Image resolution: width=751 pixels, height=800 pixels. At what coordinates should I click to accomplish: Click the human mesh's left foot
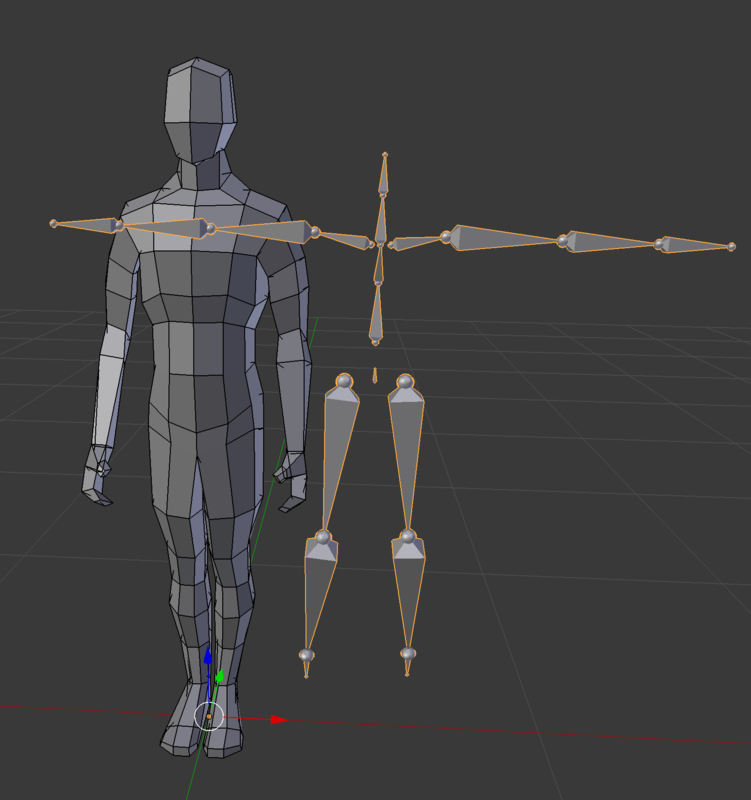tap(179, 724)
